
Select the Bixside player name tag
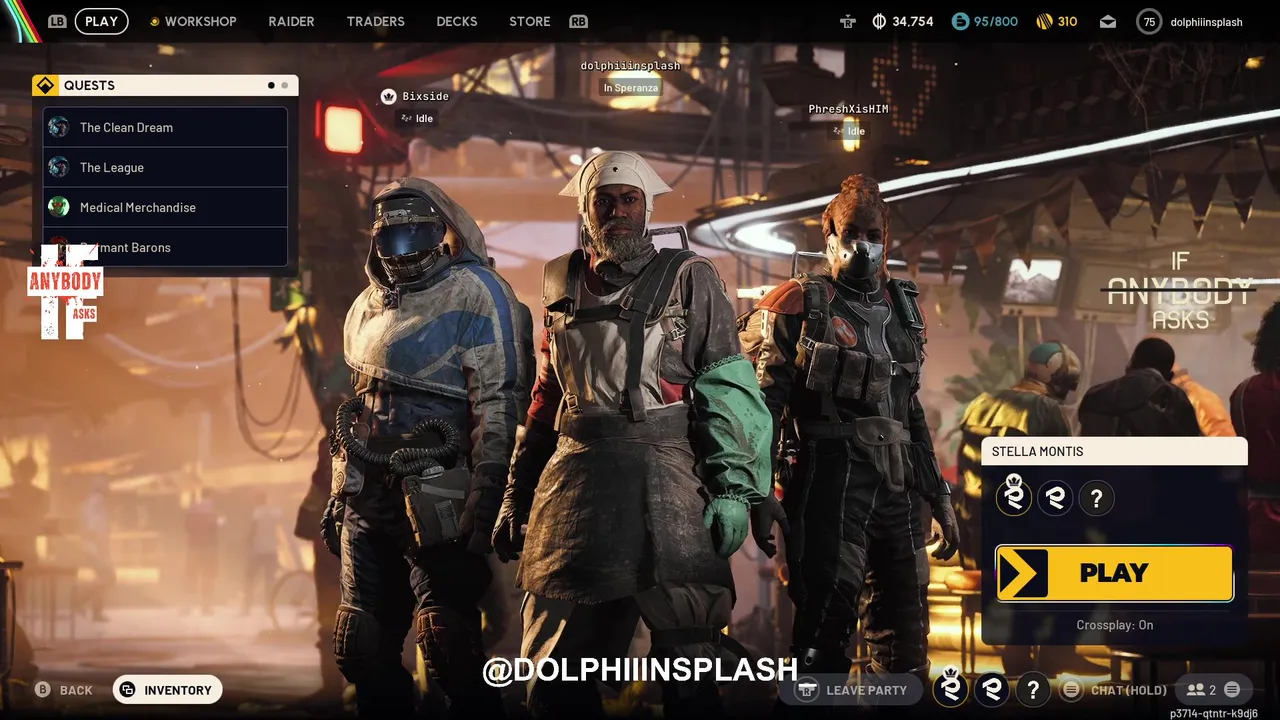click(x=425, y=96)
